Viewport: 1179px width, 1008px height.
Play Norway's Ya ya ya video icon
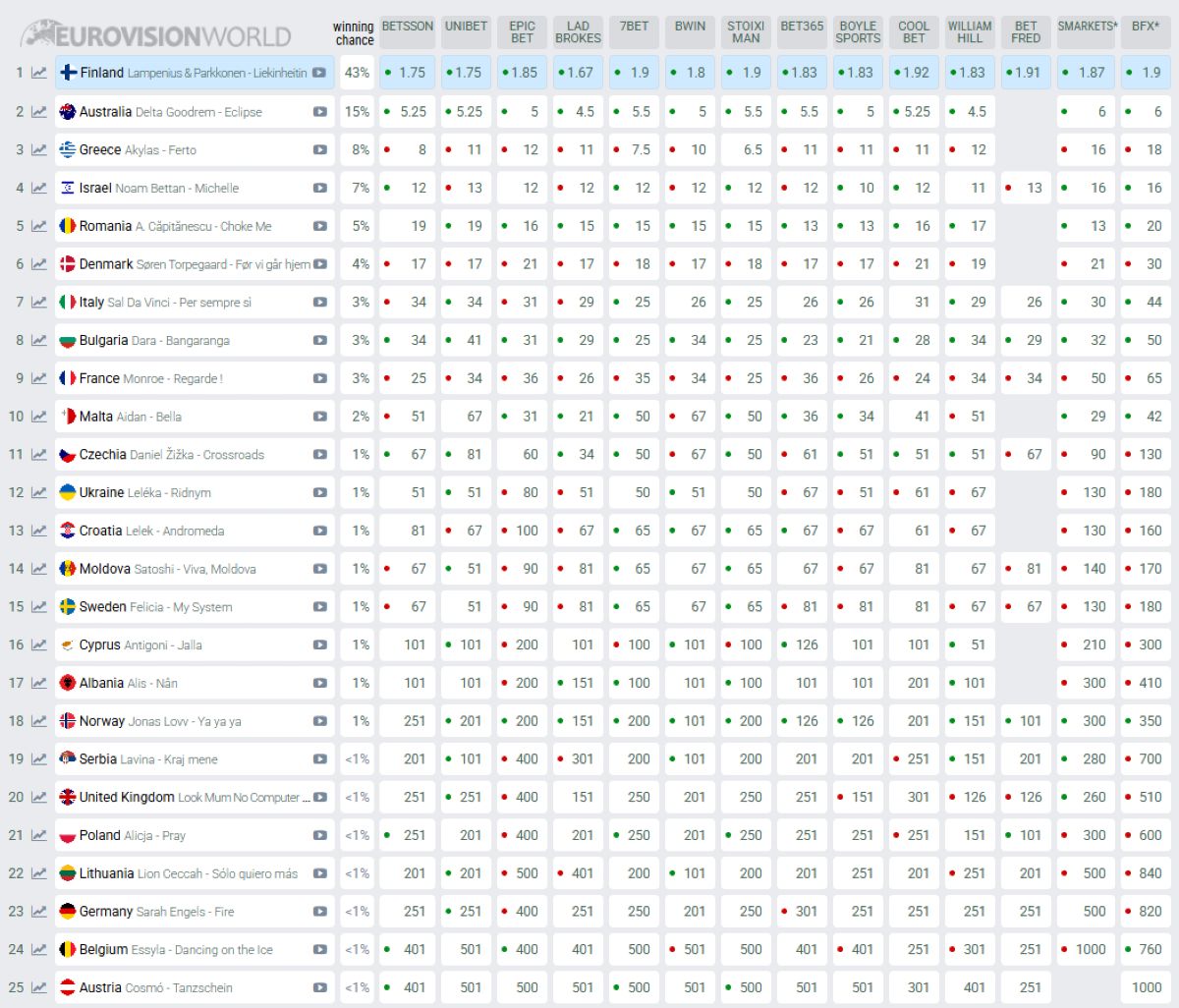click(x=319, y=721)
